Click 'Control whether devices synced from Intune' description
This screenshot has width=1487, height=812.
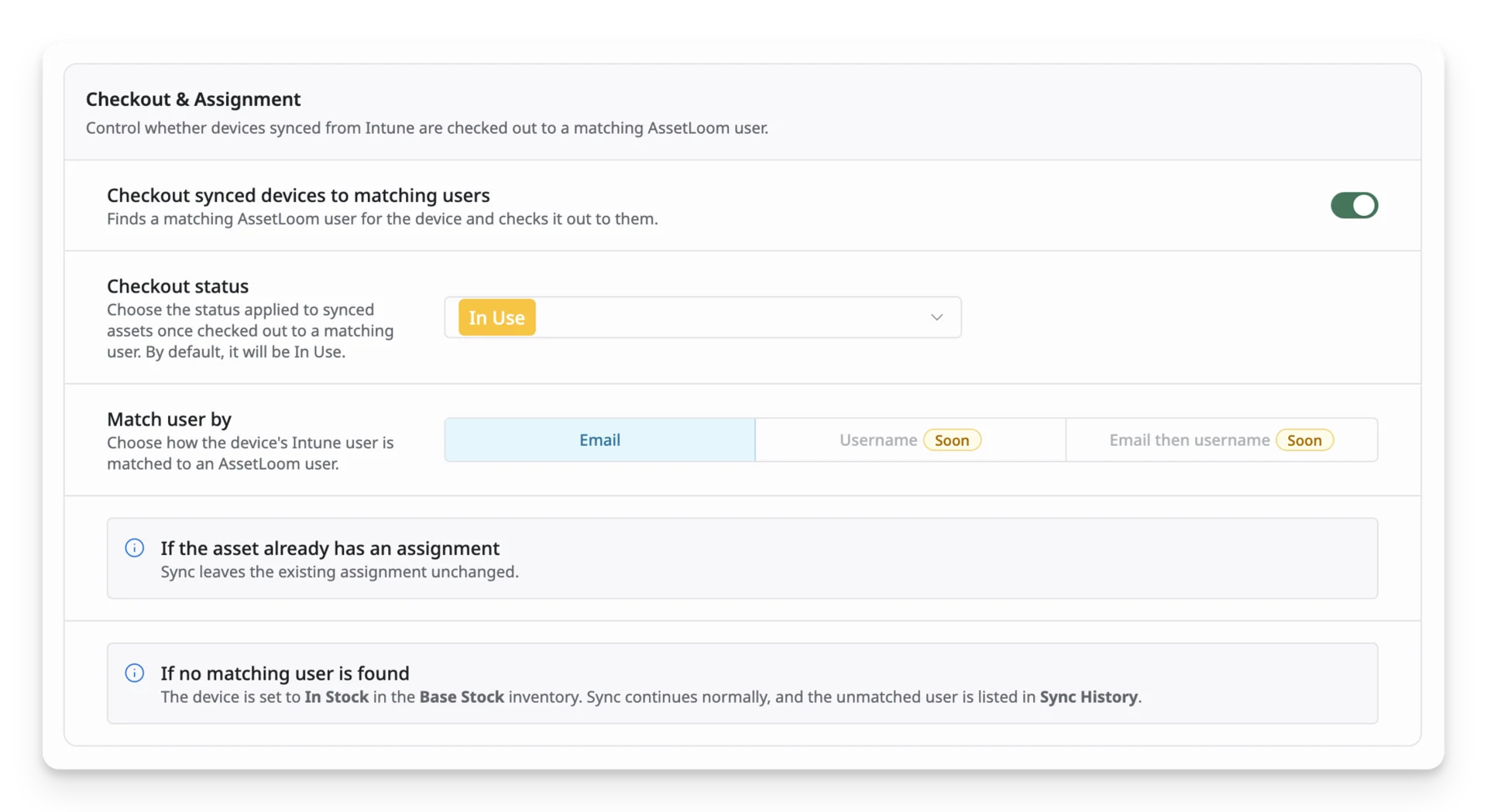tap(427, 128)
